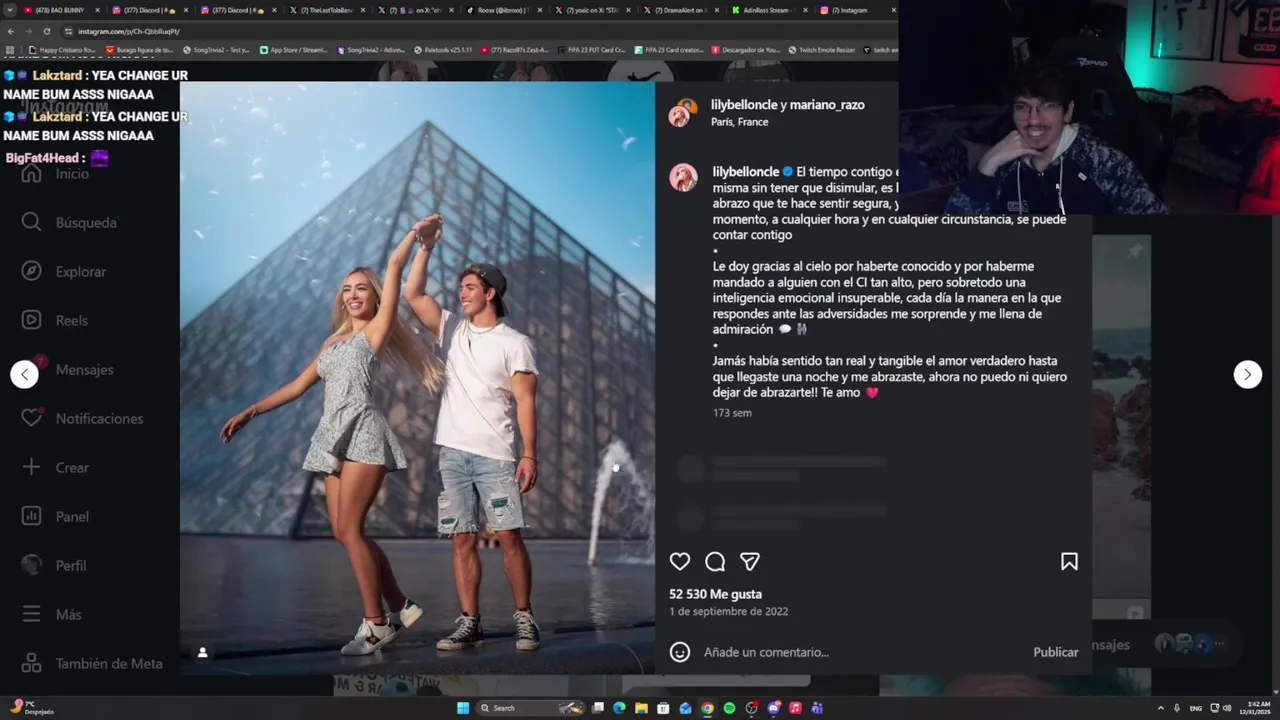Open ENG language indicator in tray
Image resolution: width=1280 pixels, height=720 pixels.
1196,708
